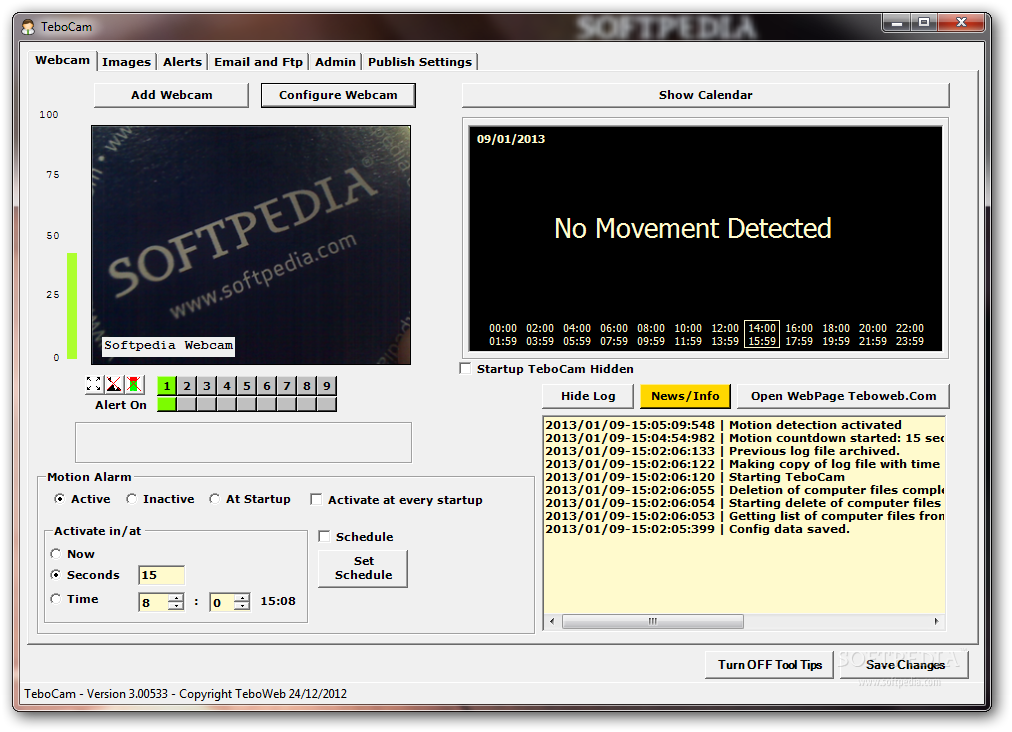Open the Alerts tab
The image size is (1012, 732).
pyautogui.click(x=182, y=62)
